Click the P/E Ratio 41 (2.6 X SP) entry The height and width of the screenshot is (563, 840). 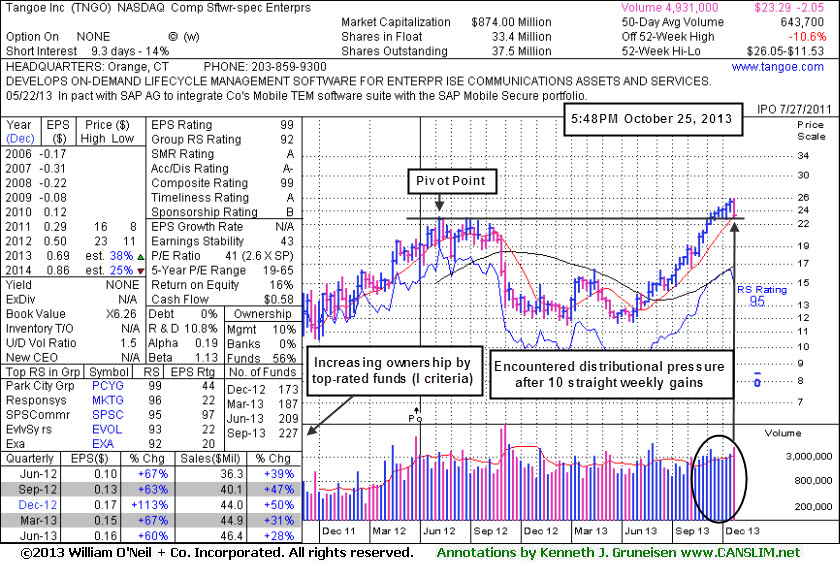(x=222, y=256)
